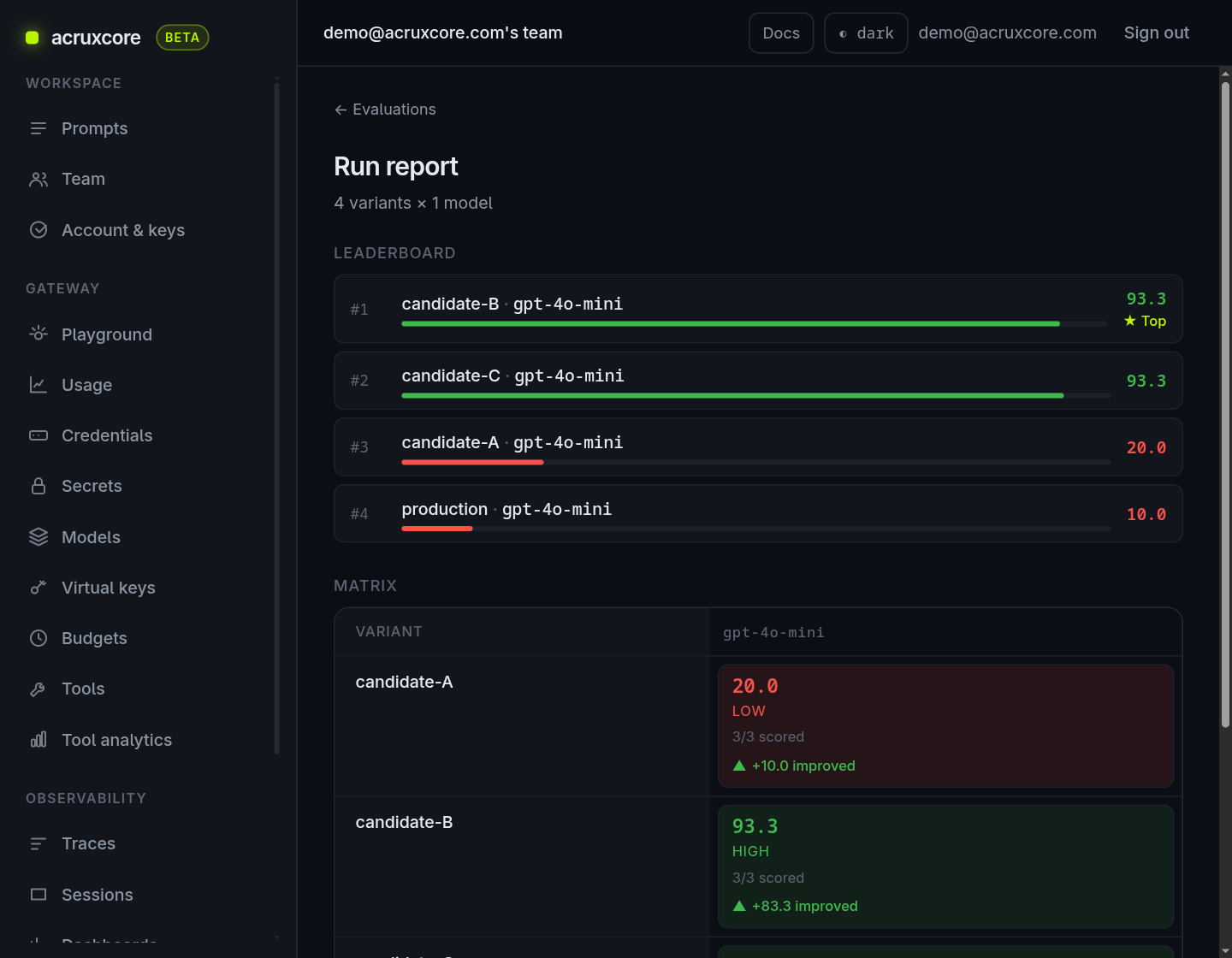Click Sign out
This screenshot has height=958, width=1232.
click(x=1157, y=33)
